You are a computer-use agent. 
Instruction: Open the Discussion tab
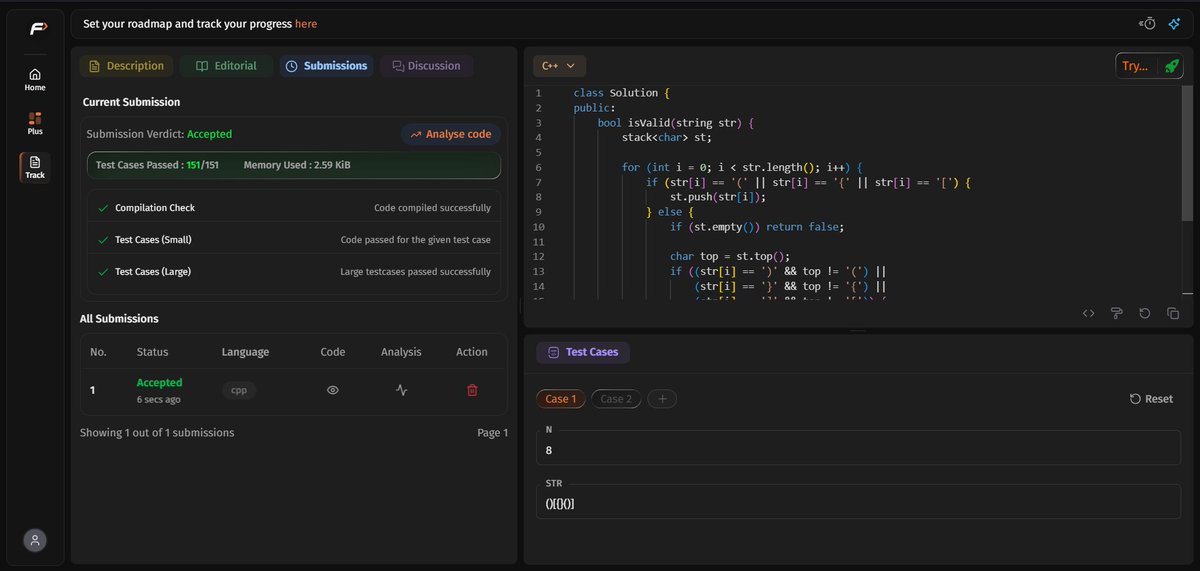(x=426, y=66)
